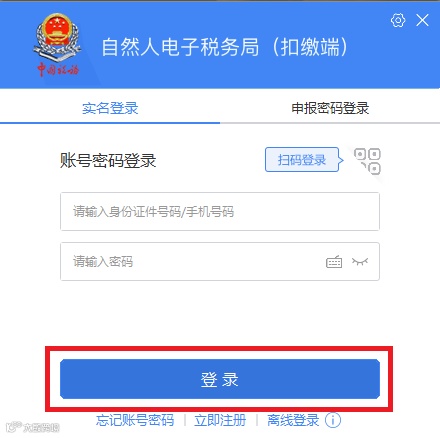Open the 立即注册 registration link
The height and width of the screenshot is (438, 440).
tap(220, 420)
